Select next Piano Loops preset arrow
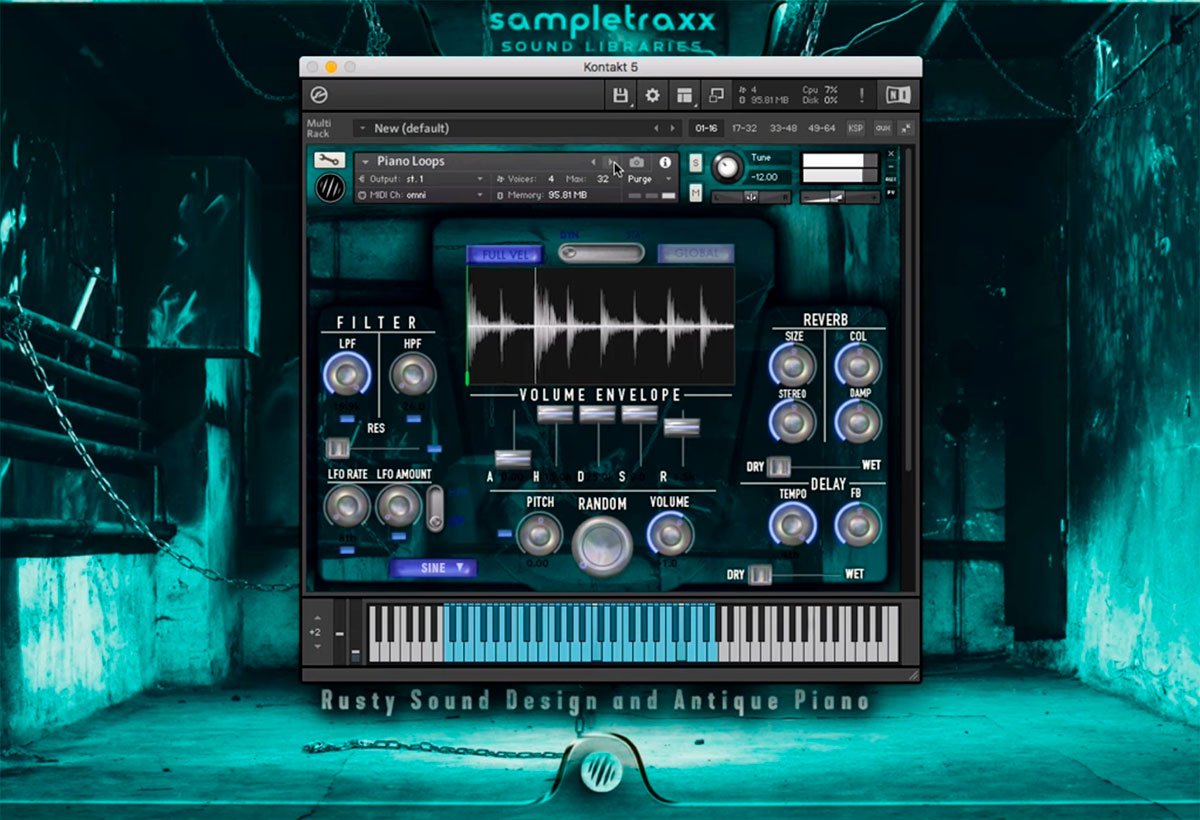 point(612,162)
